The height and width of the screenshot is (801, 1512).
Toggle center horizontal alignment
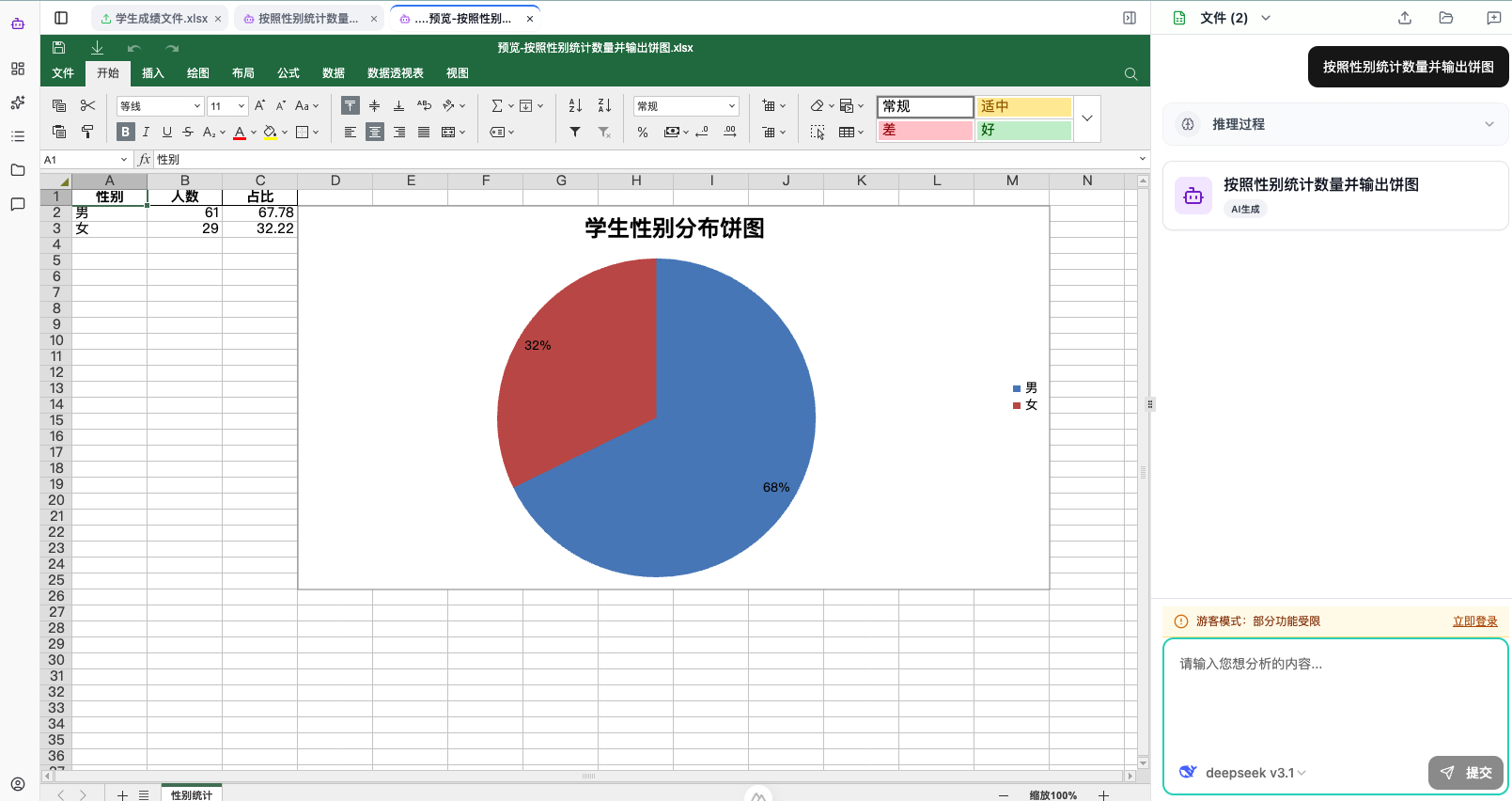pos(374,132)
